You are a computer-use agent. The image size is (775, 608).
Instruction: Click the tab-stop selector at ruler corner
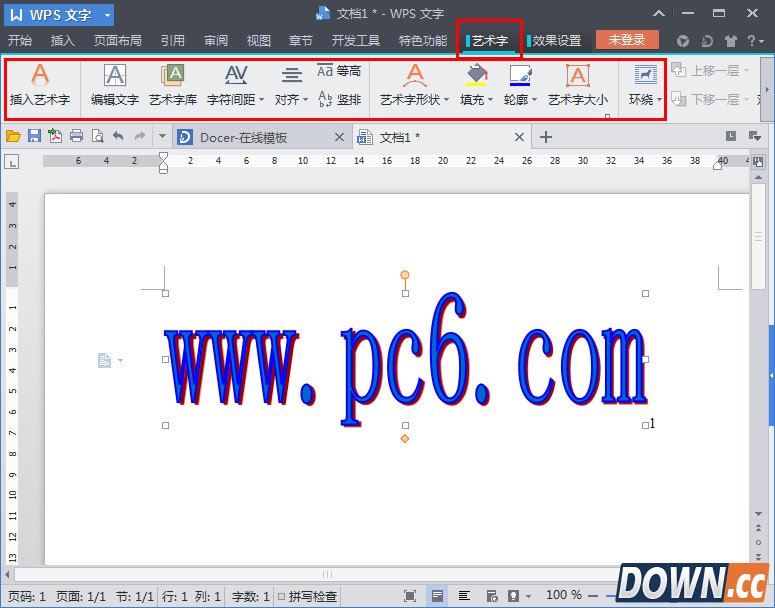[x=12, y=161]
